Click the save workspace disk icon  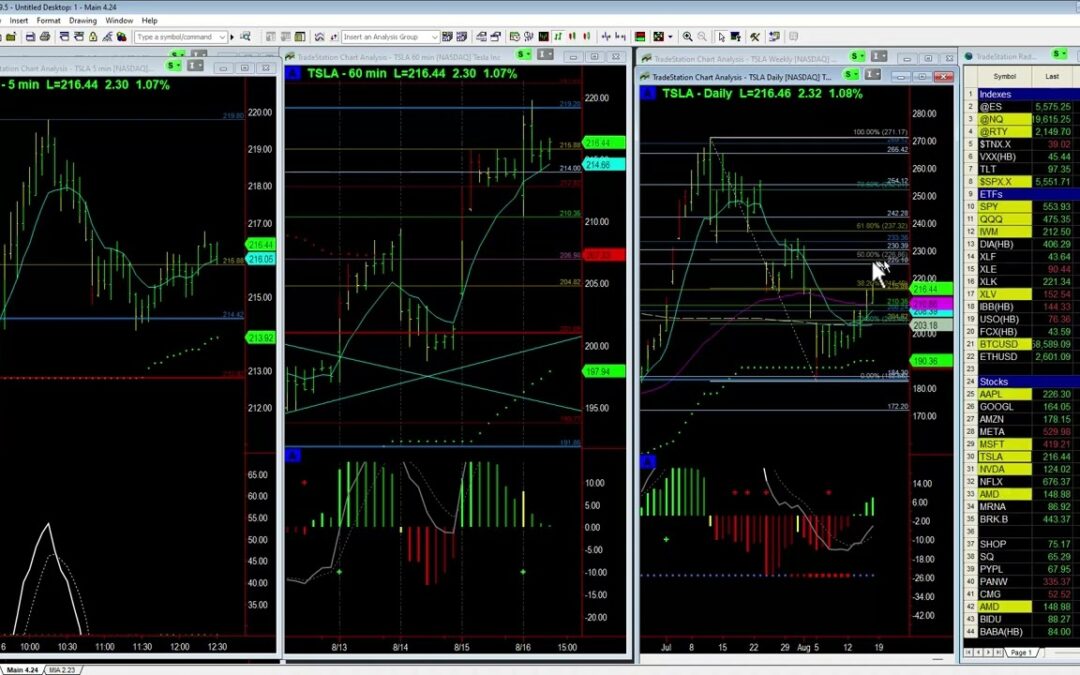click(x=30, y=37)
